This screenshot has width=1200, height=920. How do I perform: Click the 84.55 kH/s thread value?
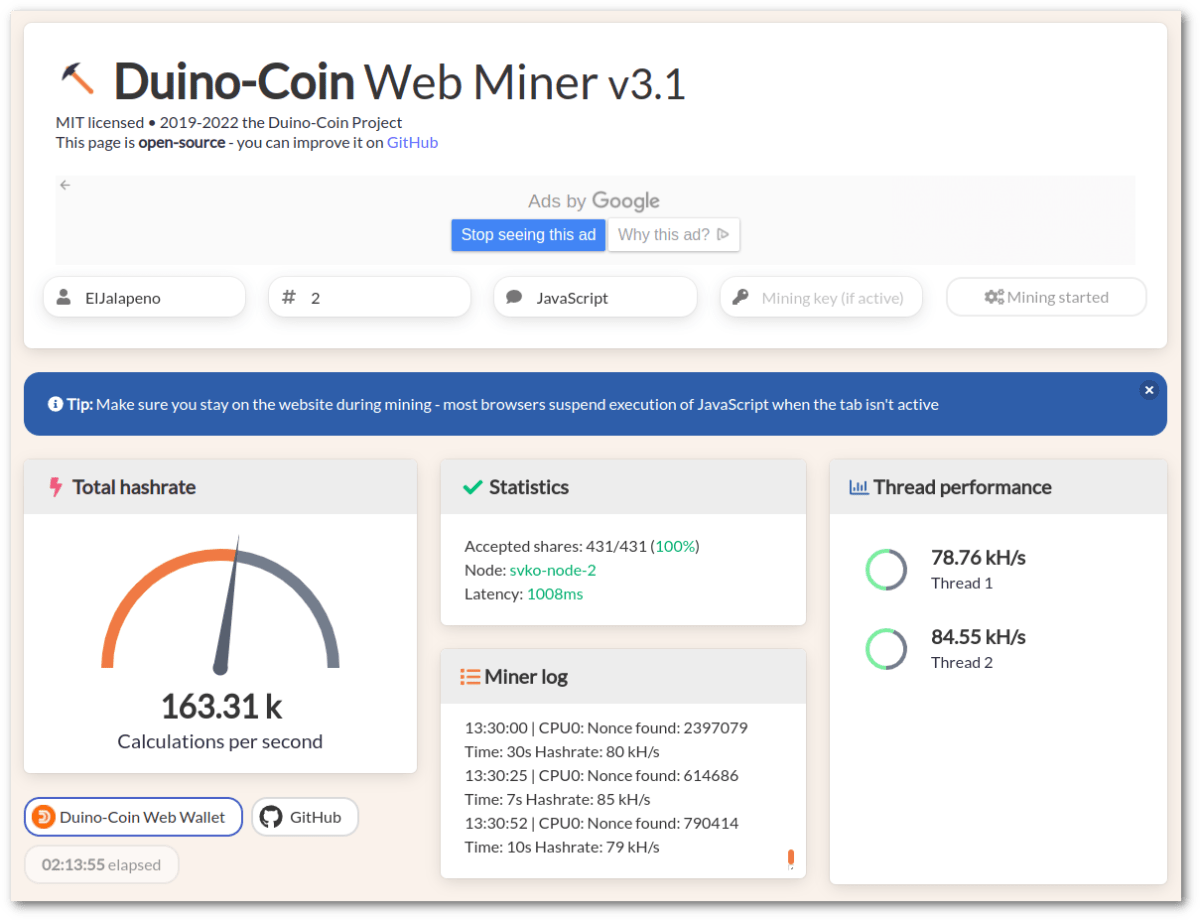(x=978, y=637)
